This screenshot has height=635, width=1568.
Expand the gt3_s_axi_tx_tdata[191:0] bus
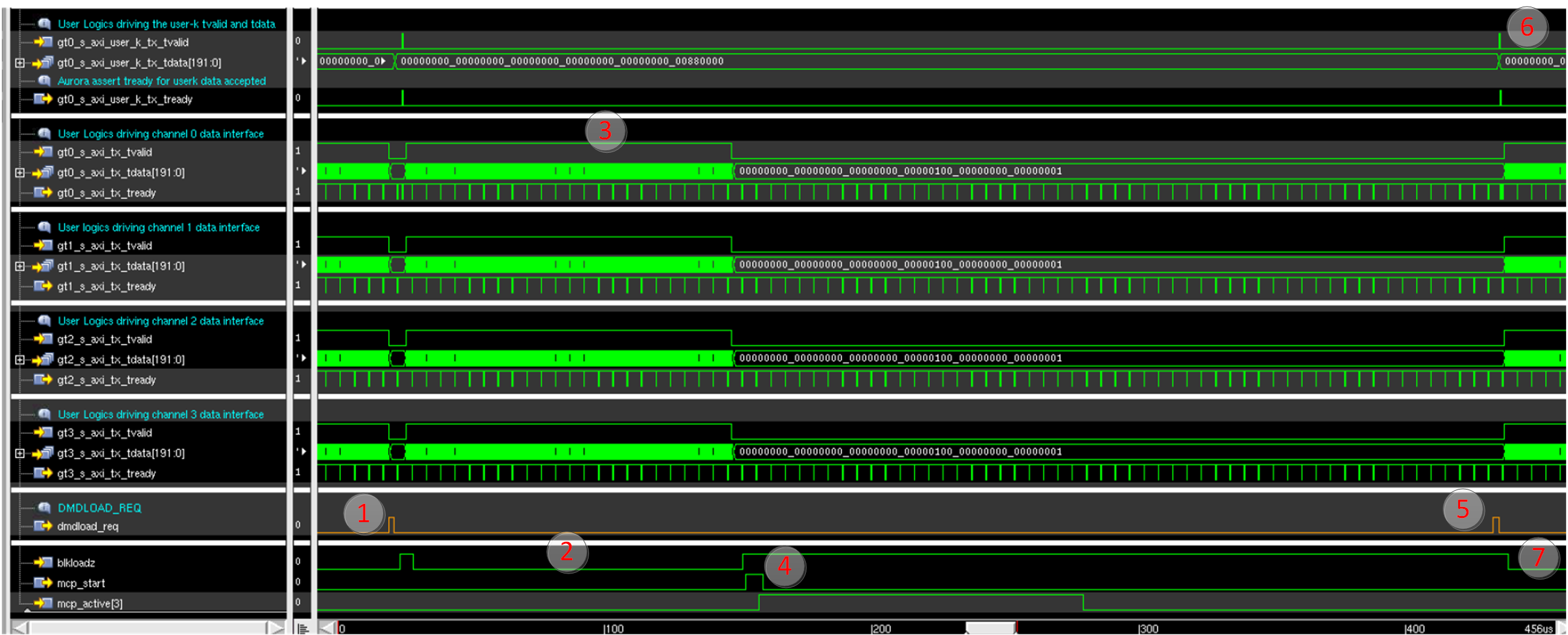[x=19, y=453]
